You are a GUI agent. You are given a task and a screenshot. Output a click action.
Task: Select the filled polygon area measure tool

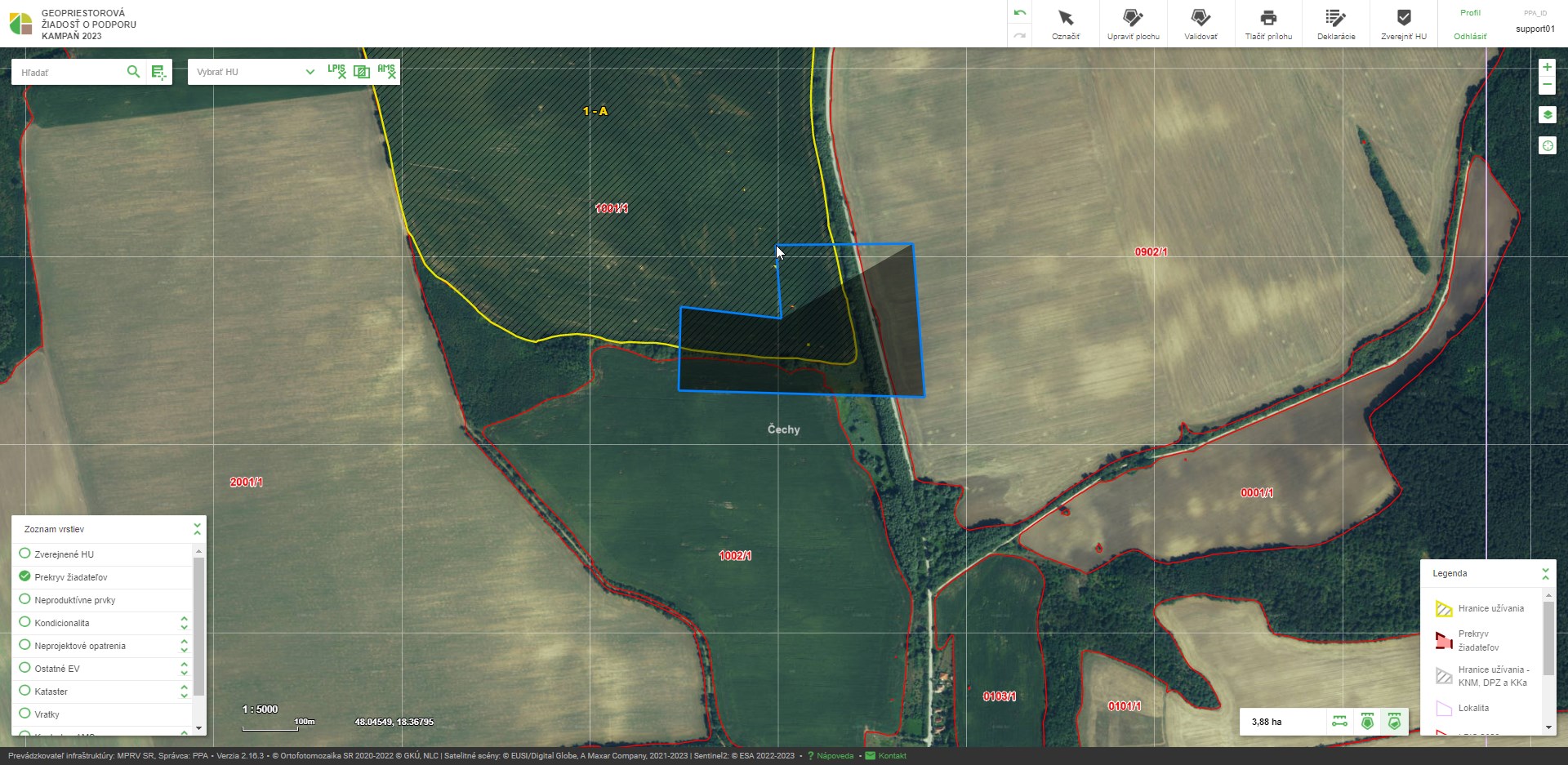pyautogui.click(x=1367, y=722)
